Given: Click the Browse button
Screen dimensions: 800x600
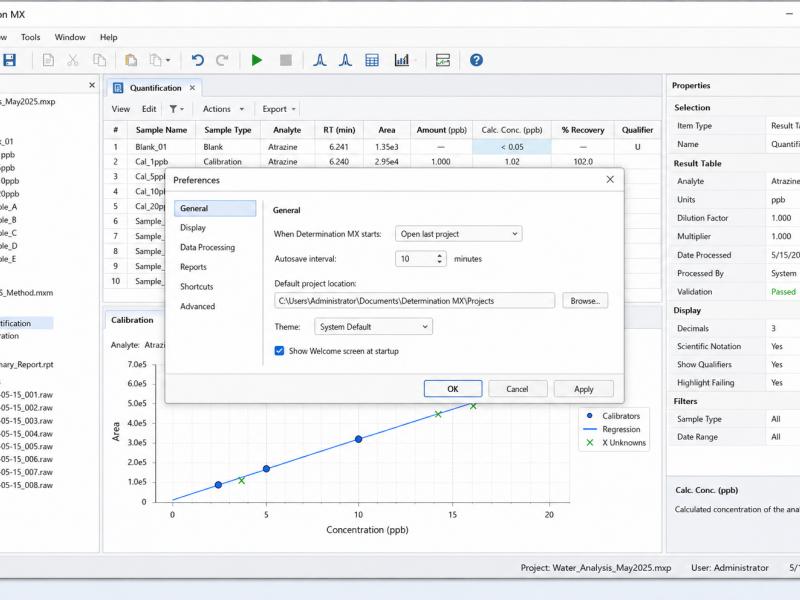Looking at the screenshot, I should (585, 301).
